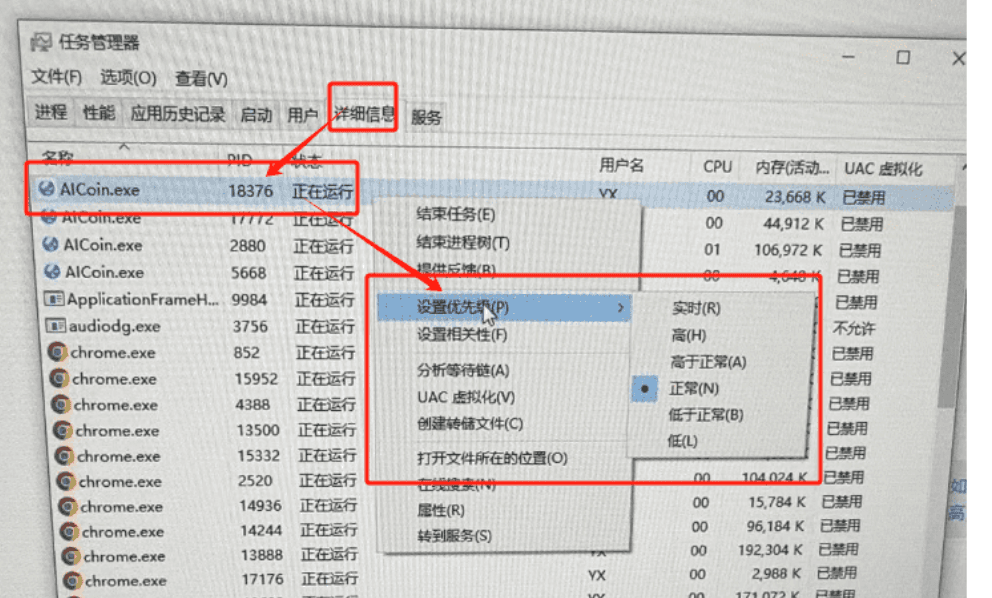Screen dimensions: 992x598
Task: Sort by the CPU column header
Action: [x=717, y=167]
